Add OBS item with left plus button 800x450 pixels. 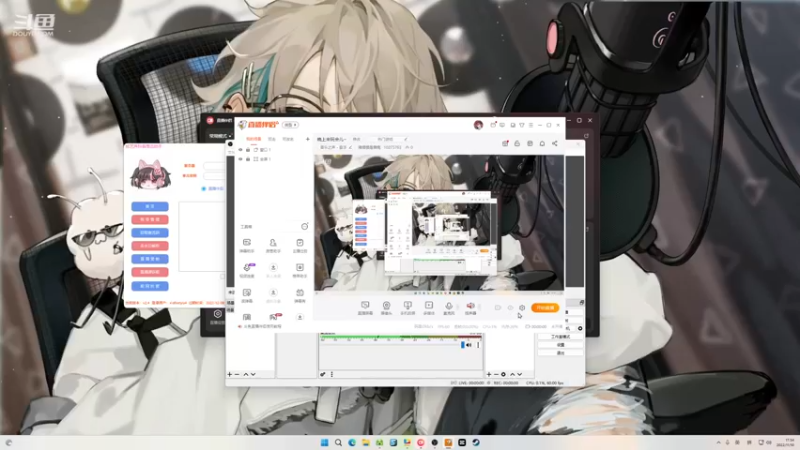(x=230, y=374)
